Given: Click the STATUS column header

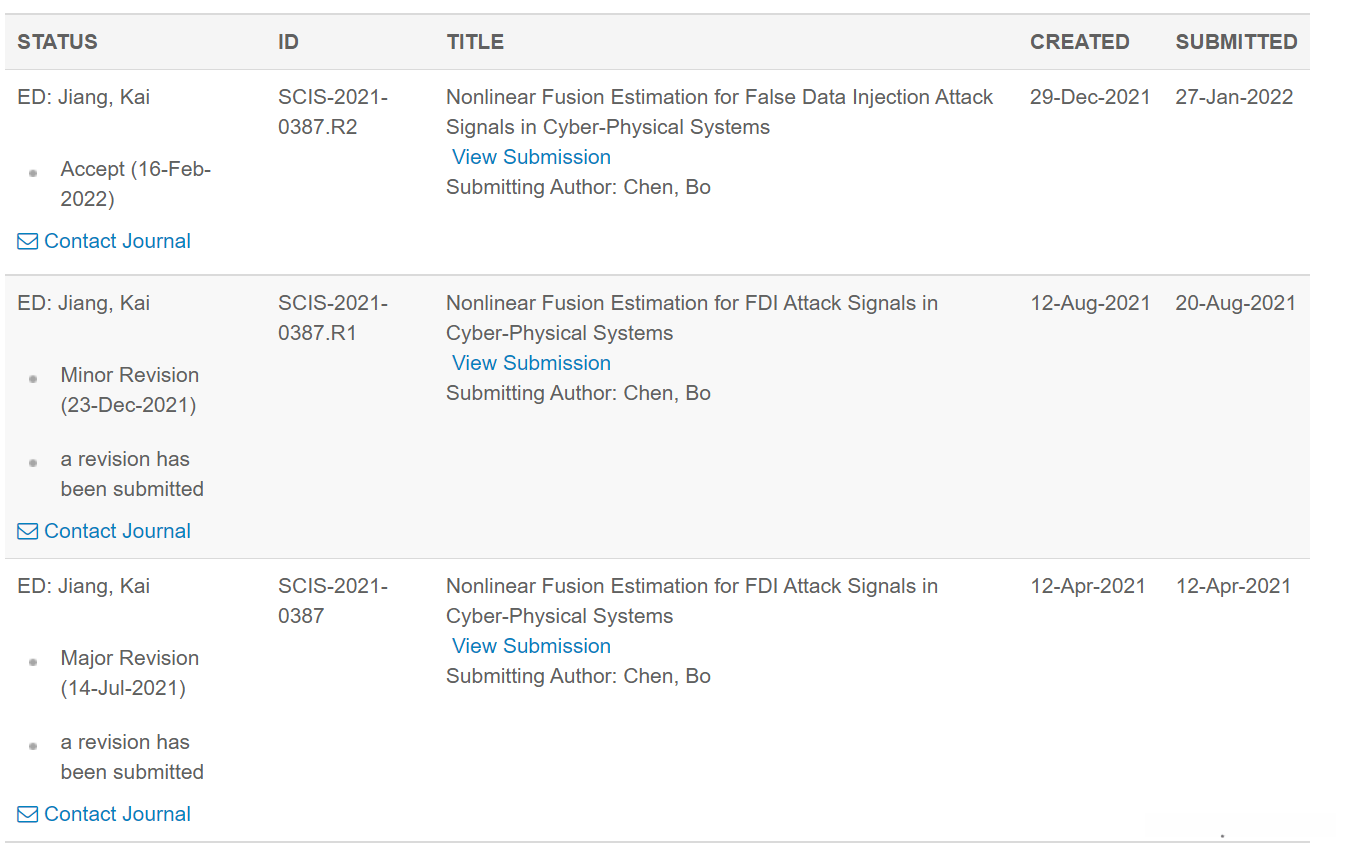Looking at the screenshot, I should click(57, 42).
